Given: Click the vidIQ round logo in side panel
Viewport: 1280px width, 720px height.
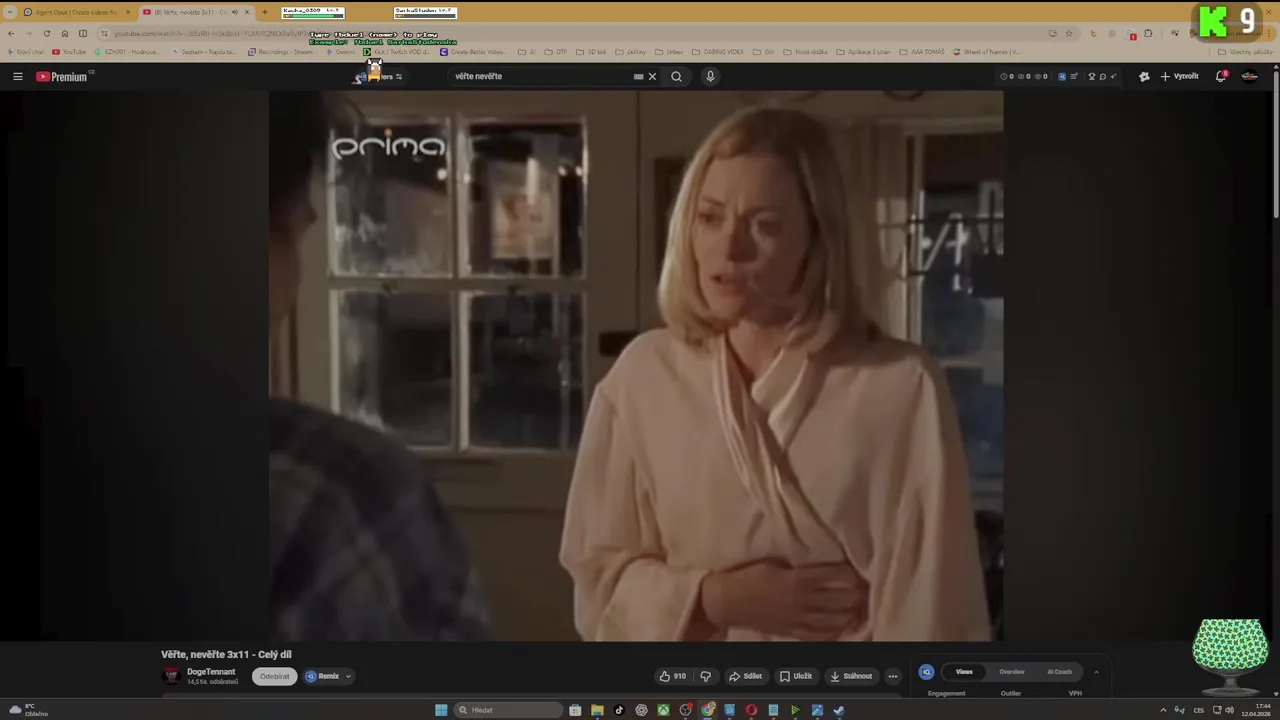Looking at the screenshot, I should (926, 672).
